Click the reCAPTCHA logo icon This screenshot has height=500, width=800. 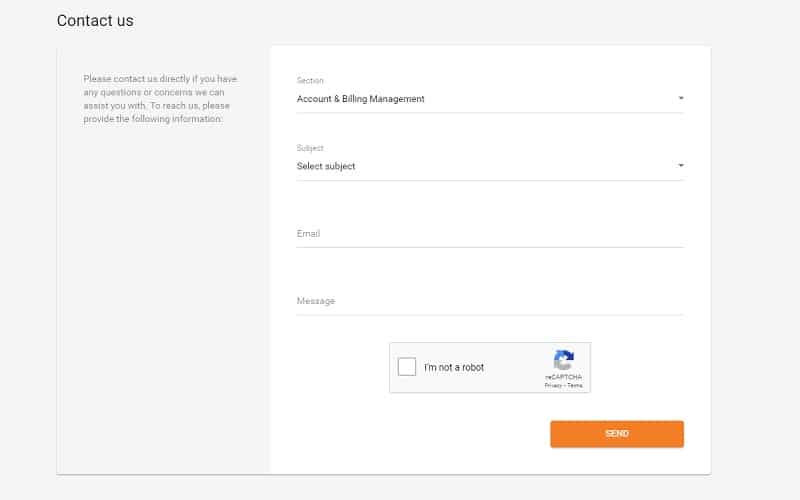click(563, 360)
